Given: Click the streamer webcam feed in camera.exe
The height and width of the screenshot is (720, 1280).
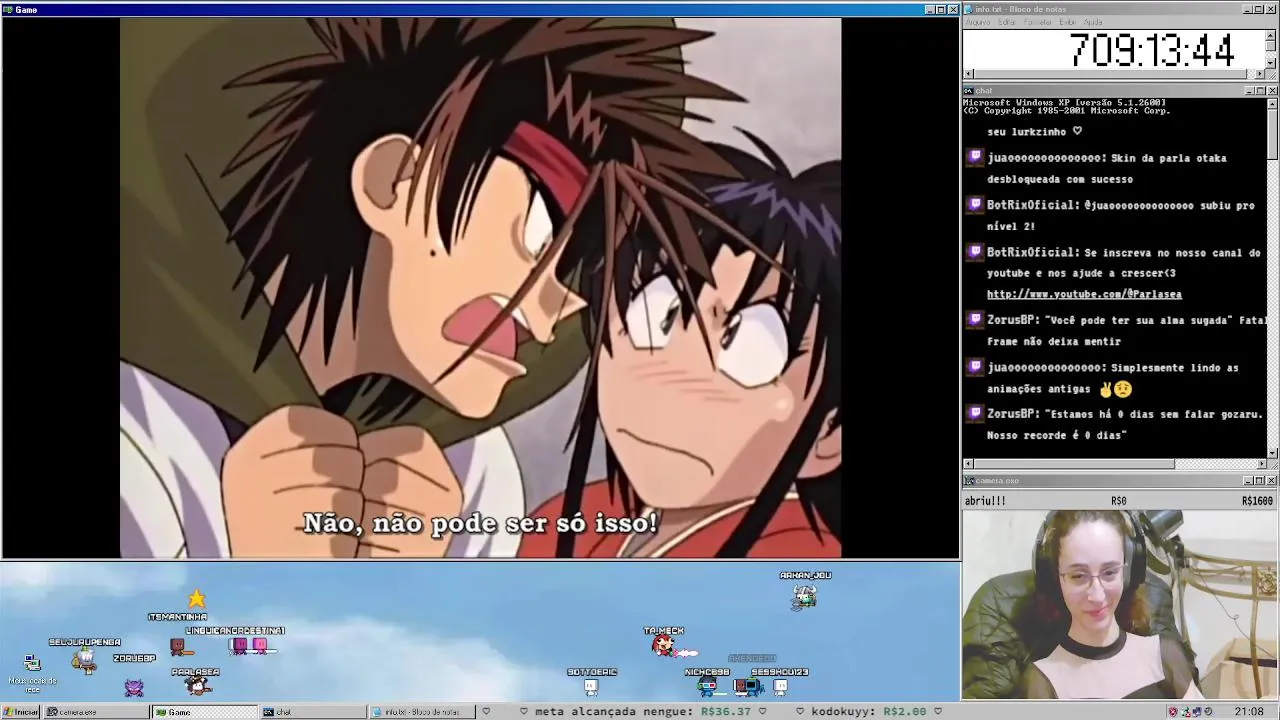Looking at the screenshot, I should [1120, 604].
